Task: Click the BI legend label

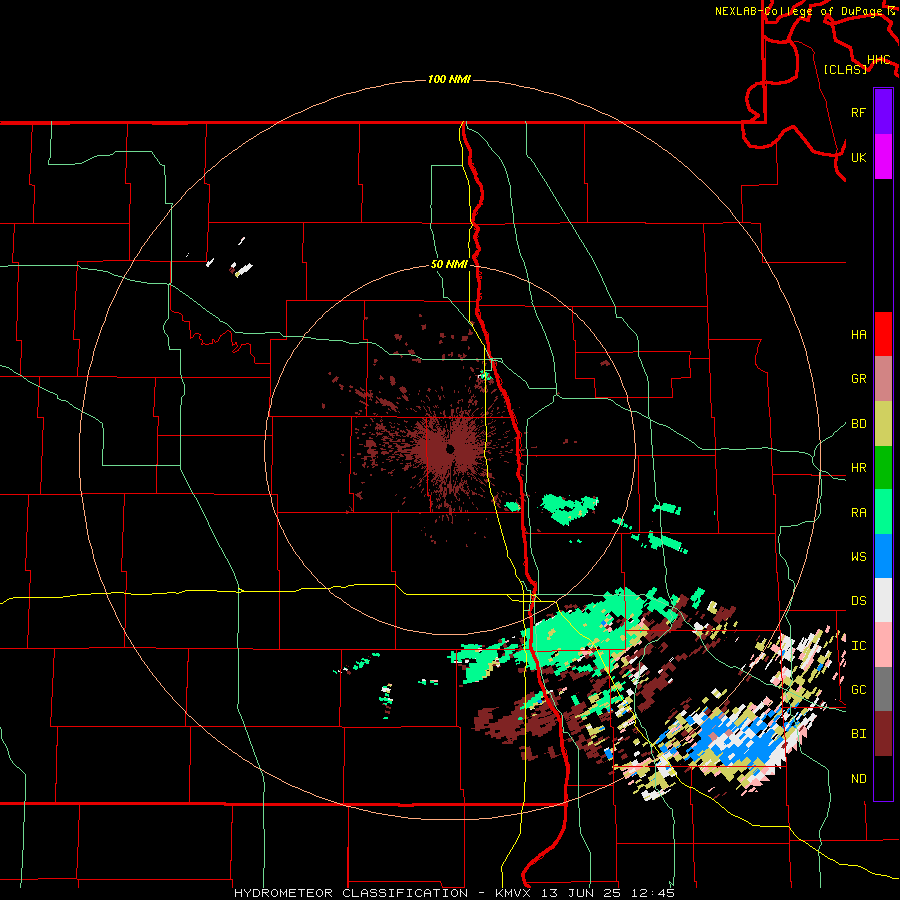Action: tap(858, 734)
